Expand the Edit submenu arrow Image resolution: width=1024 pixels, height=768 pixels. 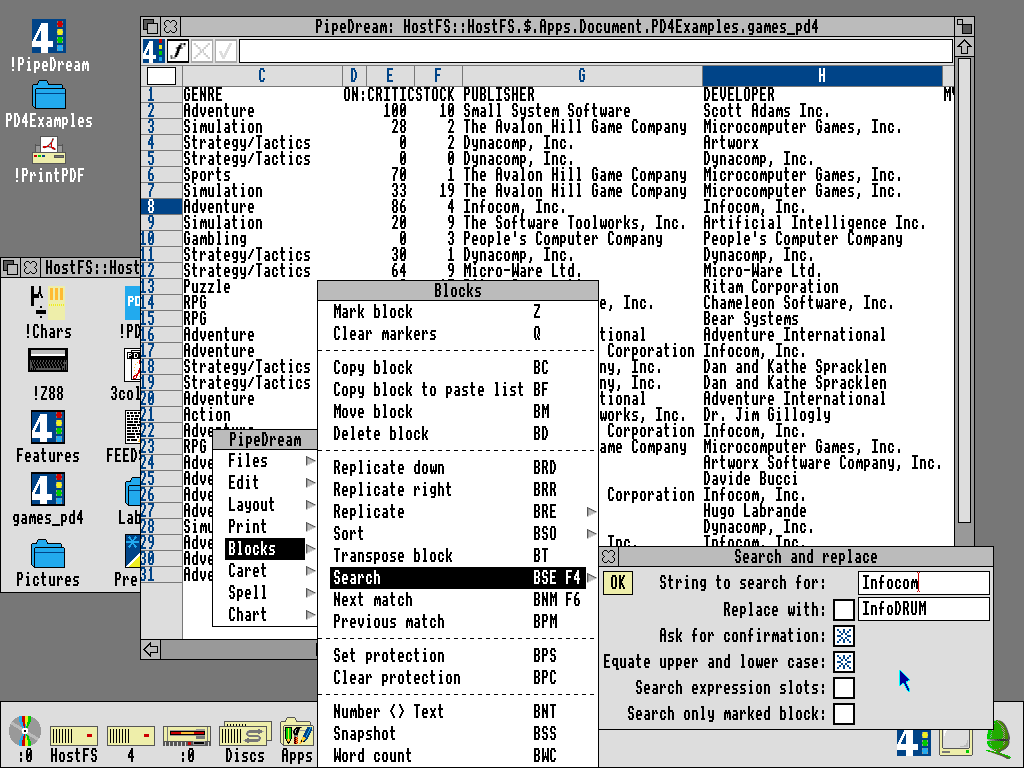(x=310, y=483)
